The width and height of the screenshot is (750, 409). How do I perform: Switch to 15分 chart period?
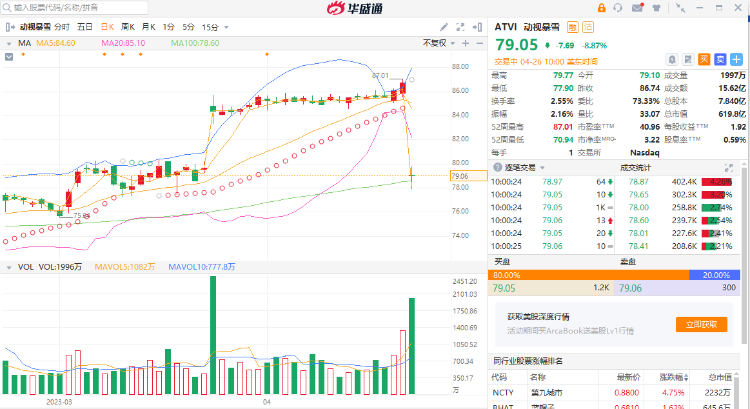[210, 27]
